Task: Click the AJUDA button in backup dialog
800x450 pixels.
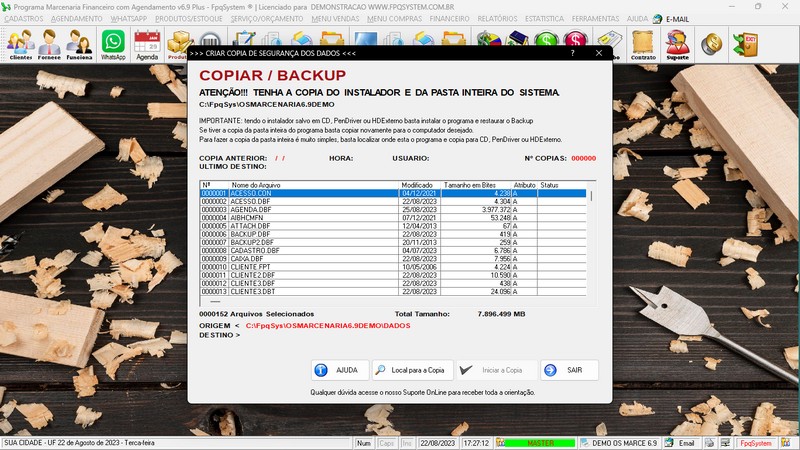Action: [x=340, y=370]
